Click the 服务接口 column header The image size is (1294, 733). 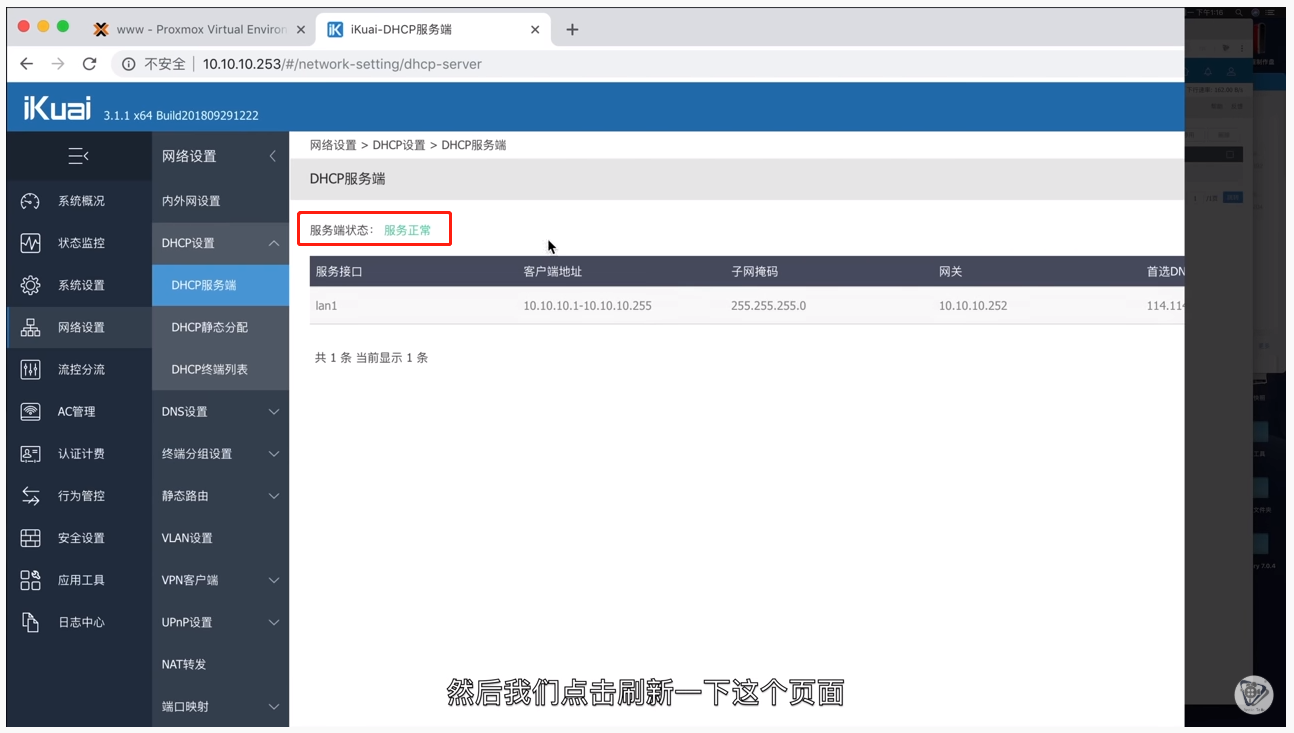(339, 272)
